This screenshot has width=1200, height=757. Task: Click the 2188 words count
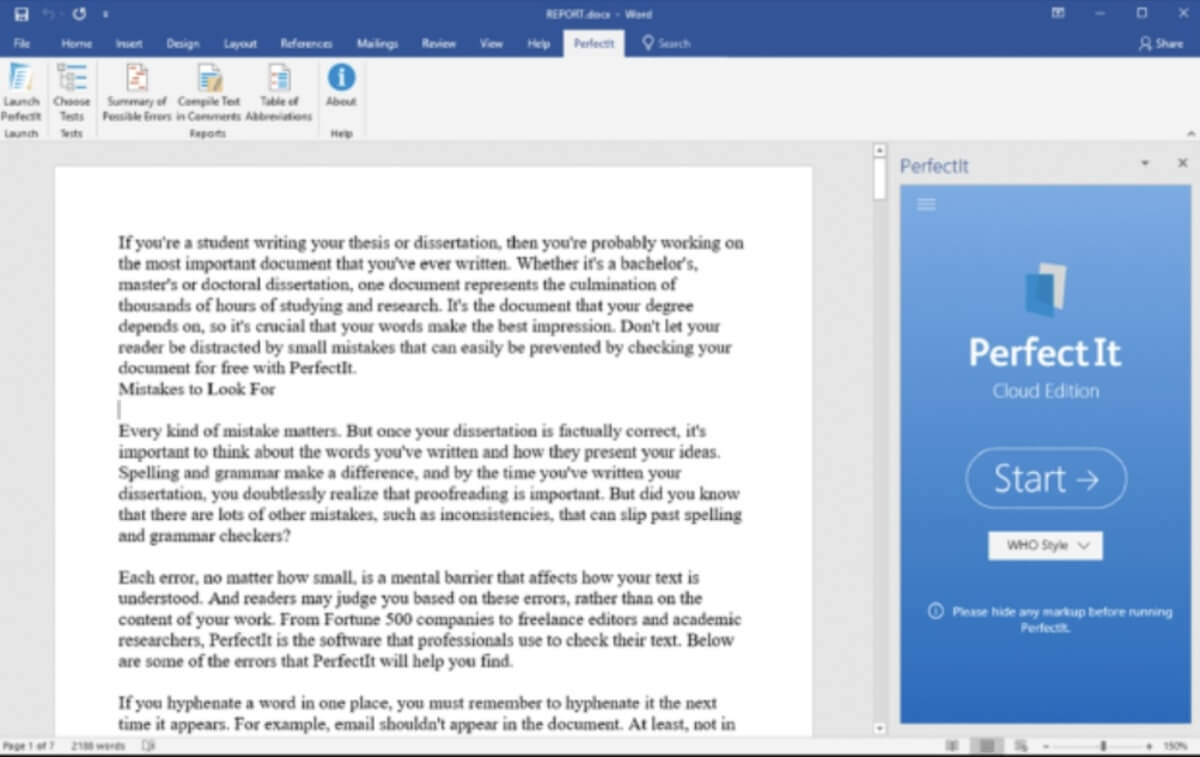tap(97, 746)
